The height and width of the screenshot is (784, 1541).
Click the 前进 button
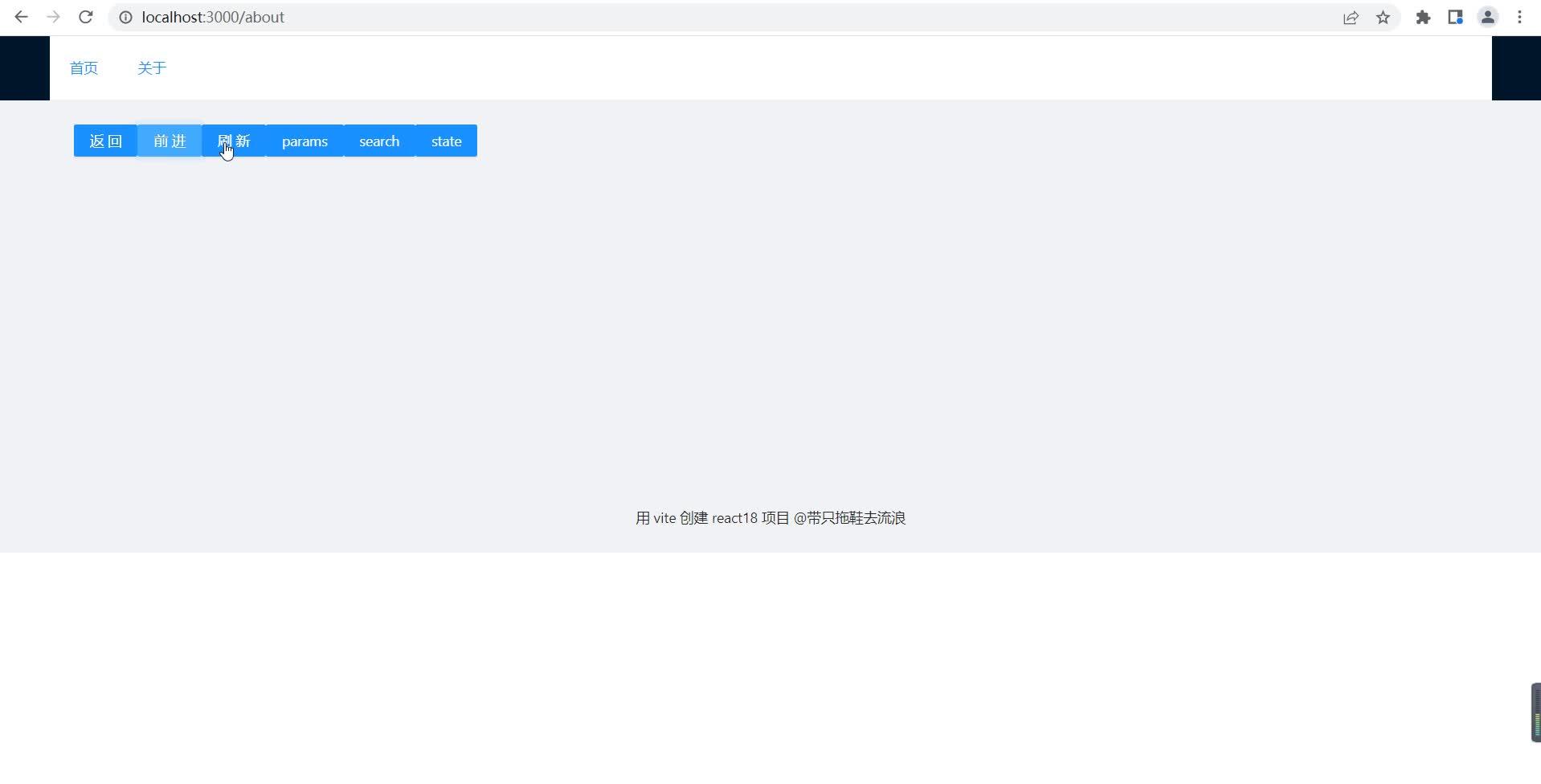tap(169, 141)
